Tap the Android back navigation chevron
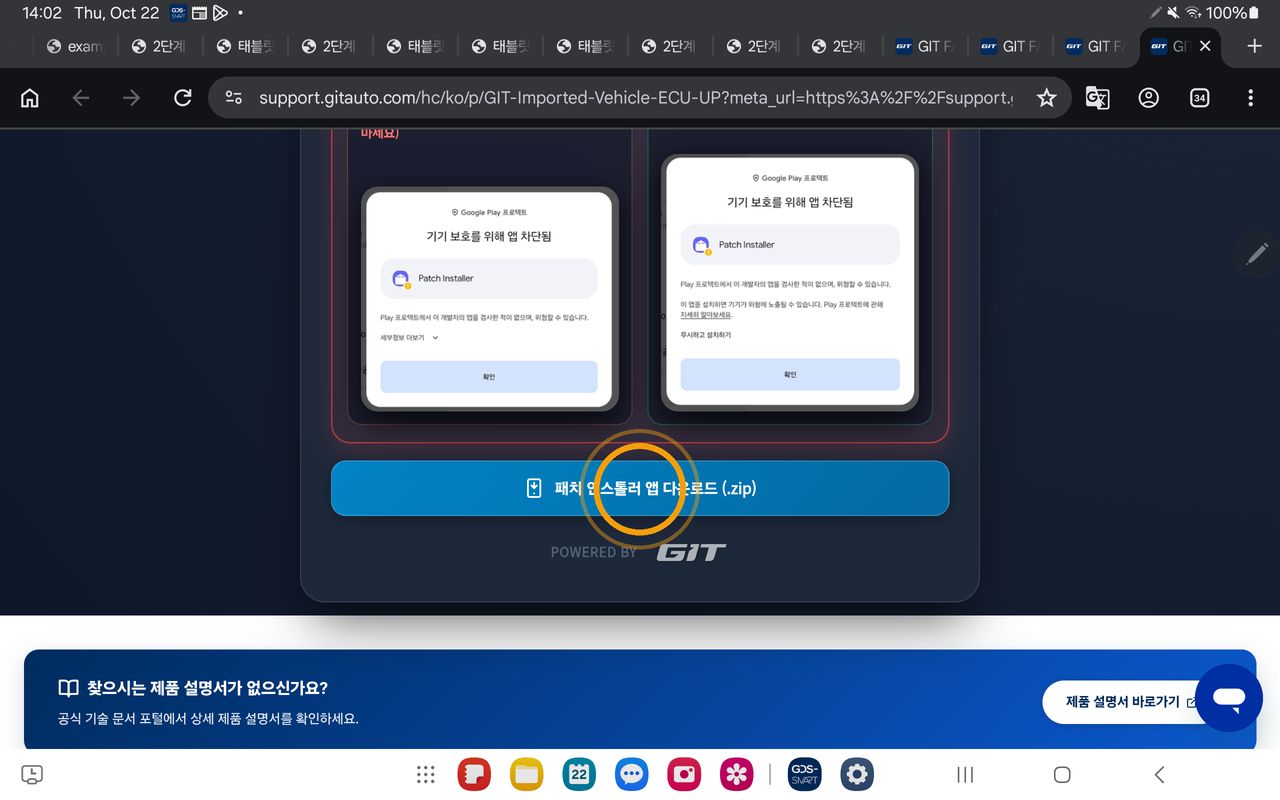The height and width of the screenshot is (800, 1280). [x=1159, y=774]
